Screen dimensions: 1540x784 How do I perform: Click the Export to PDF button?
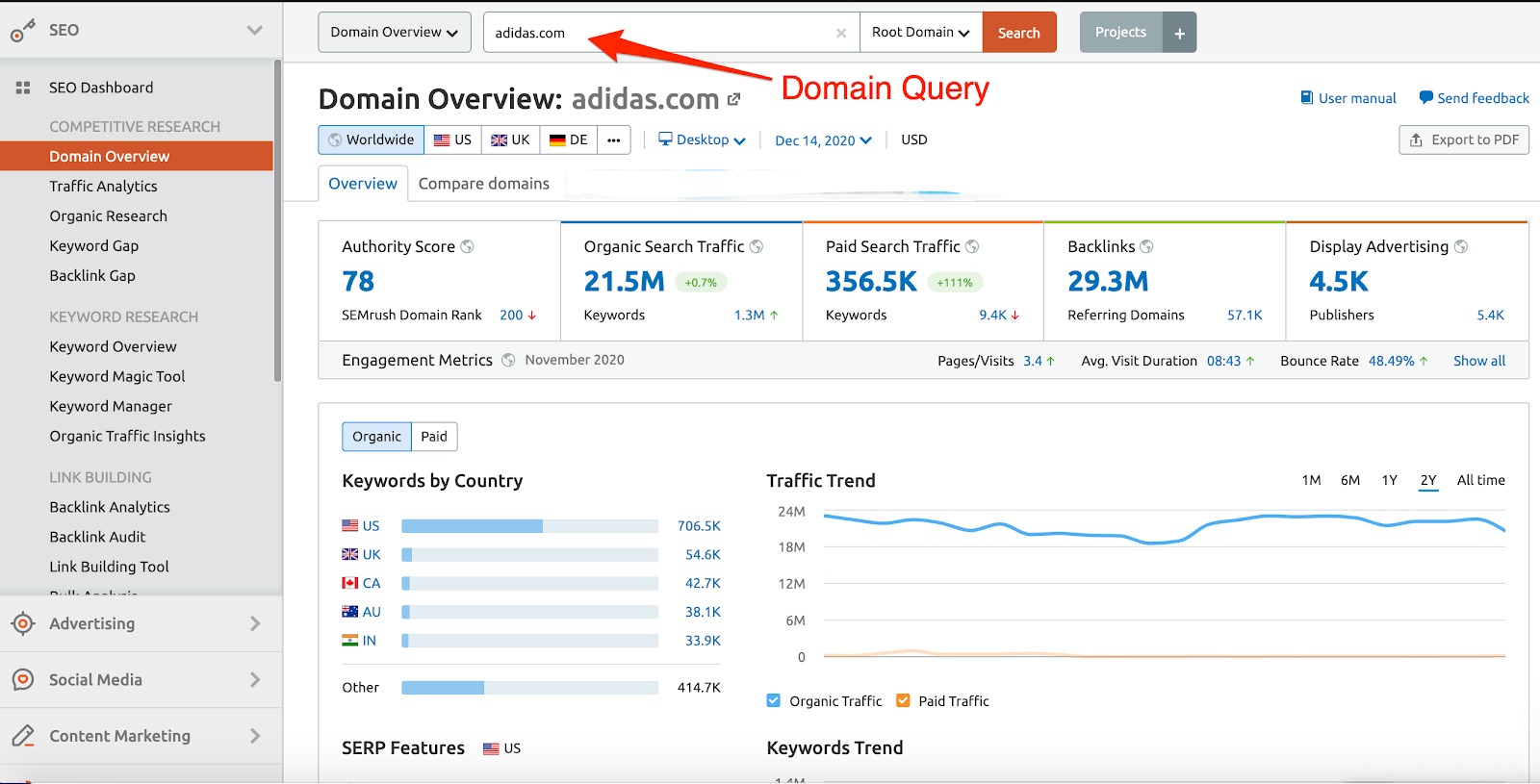(x=1464, y=139)
